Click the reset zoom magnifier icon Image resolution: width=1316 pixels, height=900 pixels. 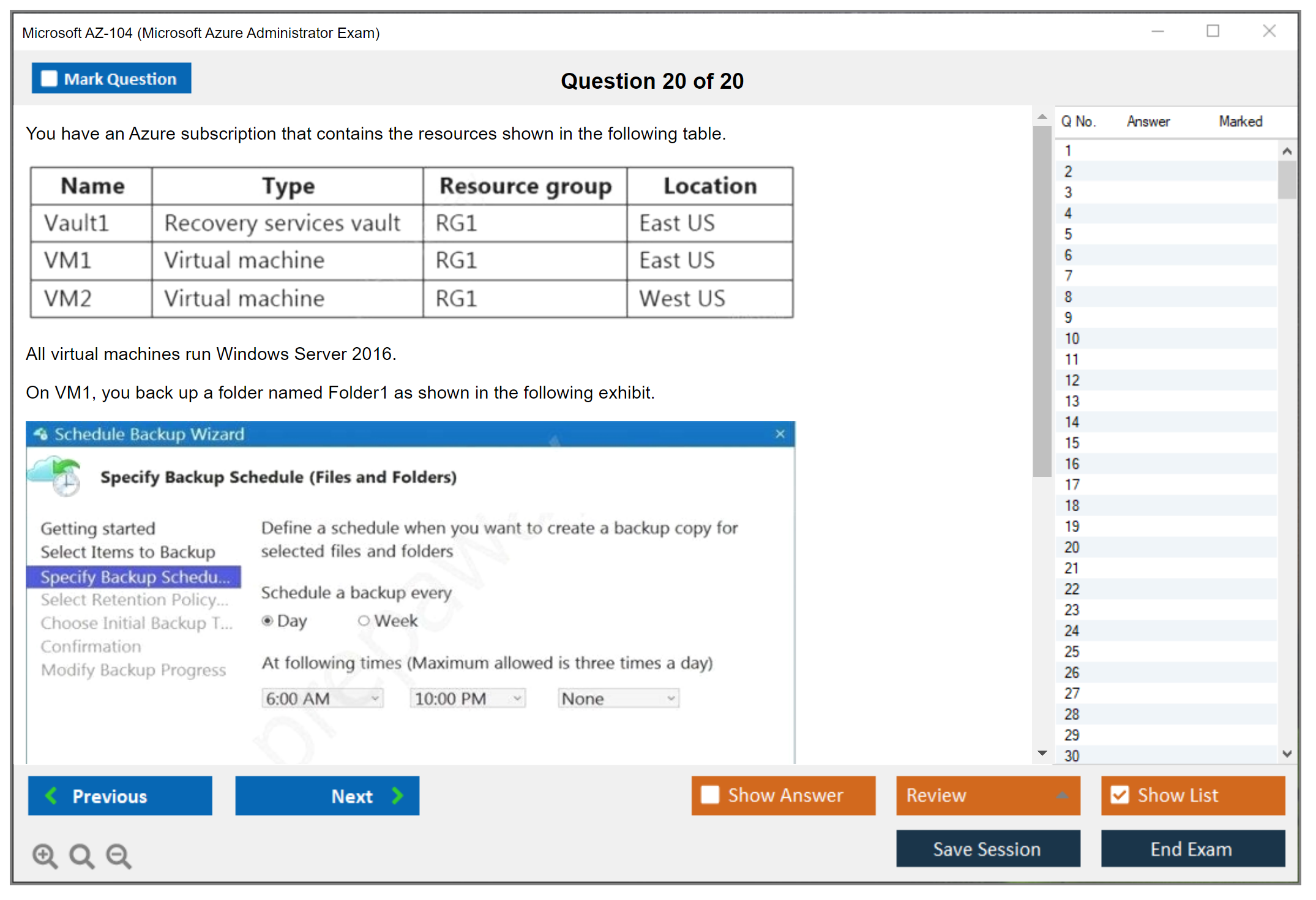[81, 855]
